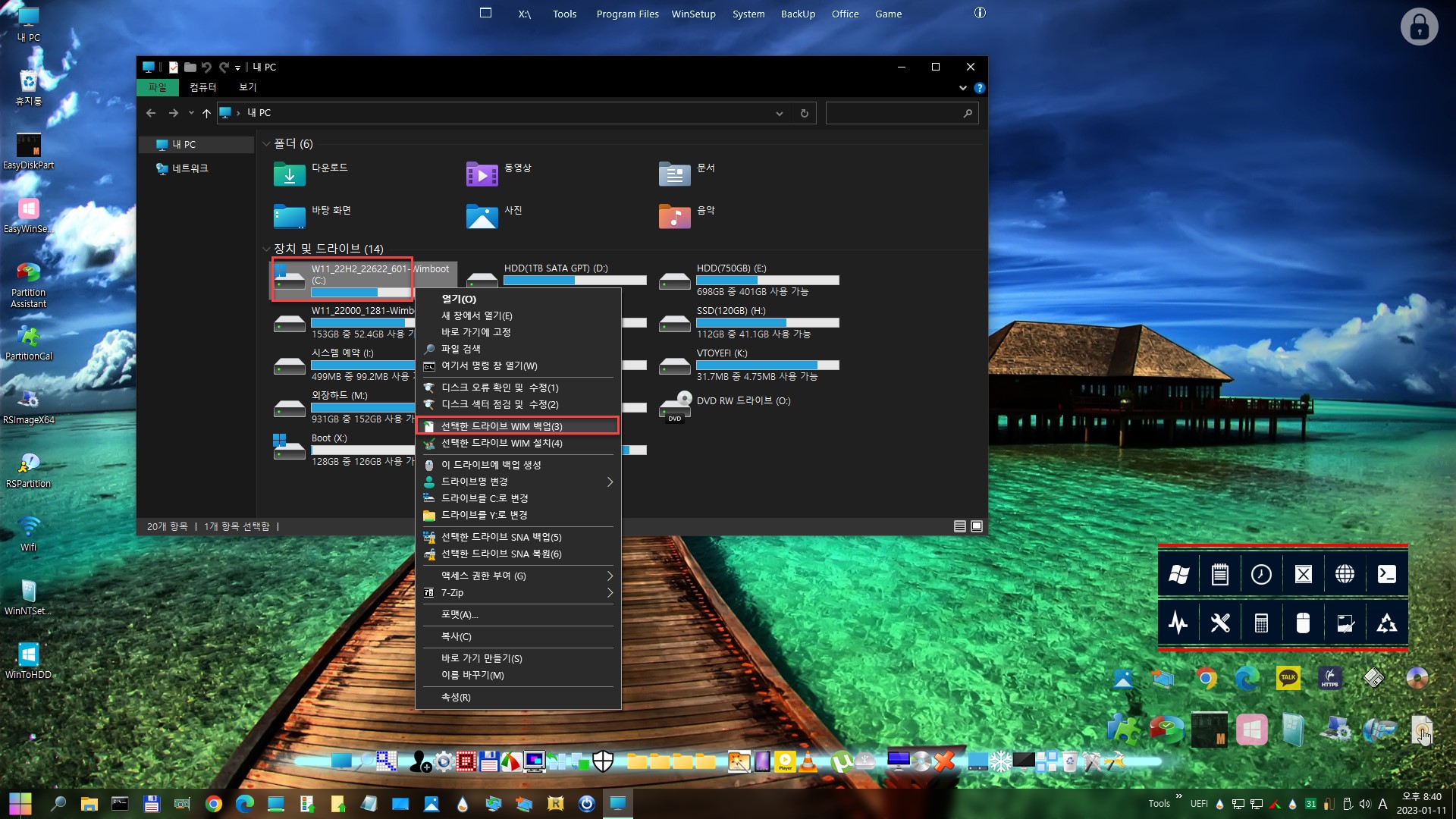Switch to details view layout

(959, 526)
